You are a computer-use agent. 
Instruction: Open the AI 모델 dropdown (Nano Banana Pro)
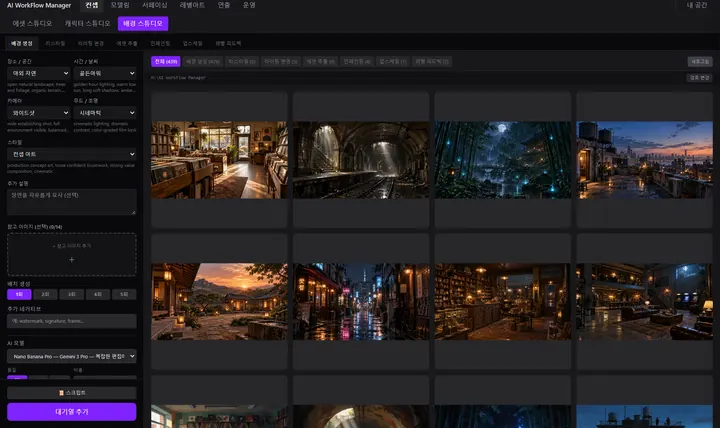coord(72,356)
